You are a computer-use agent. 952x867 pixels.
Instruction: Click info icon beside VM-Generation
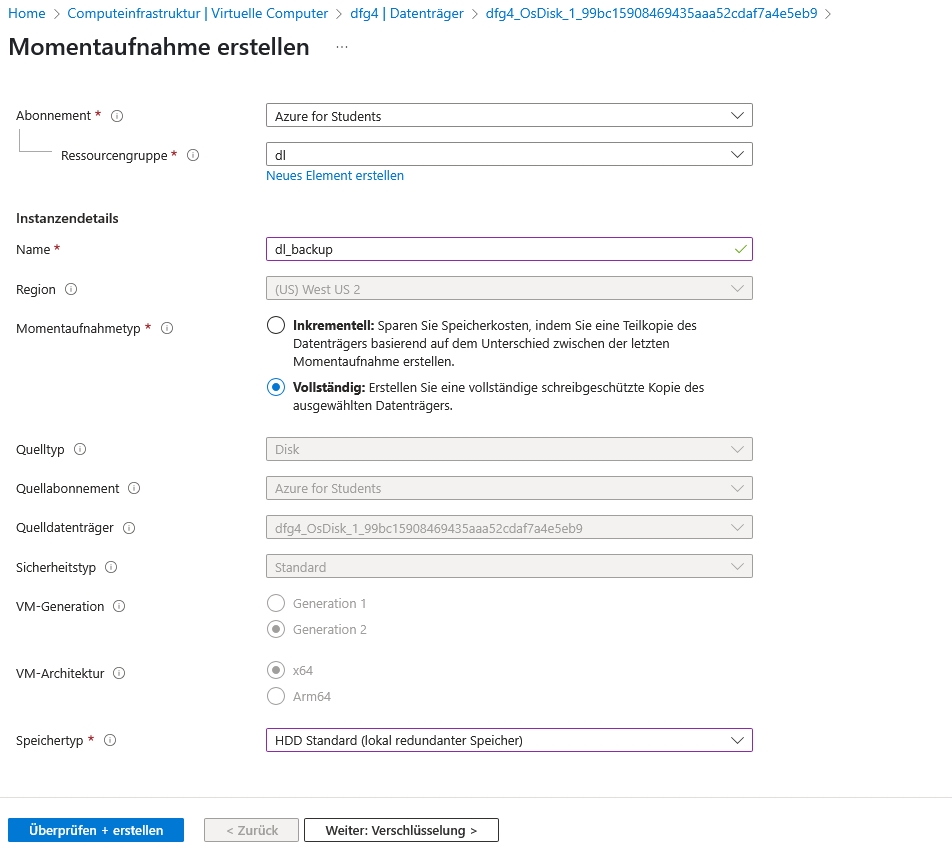[x=119, y=606]
